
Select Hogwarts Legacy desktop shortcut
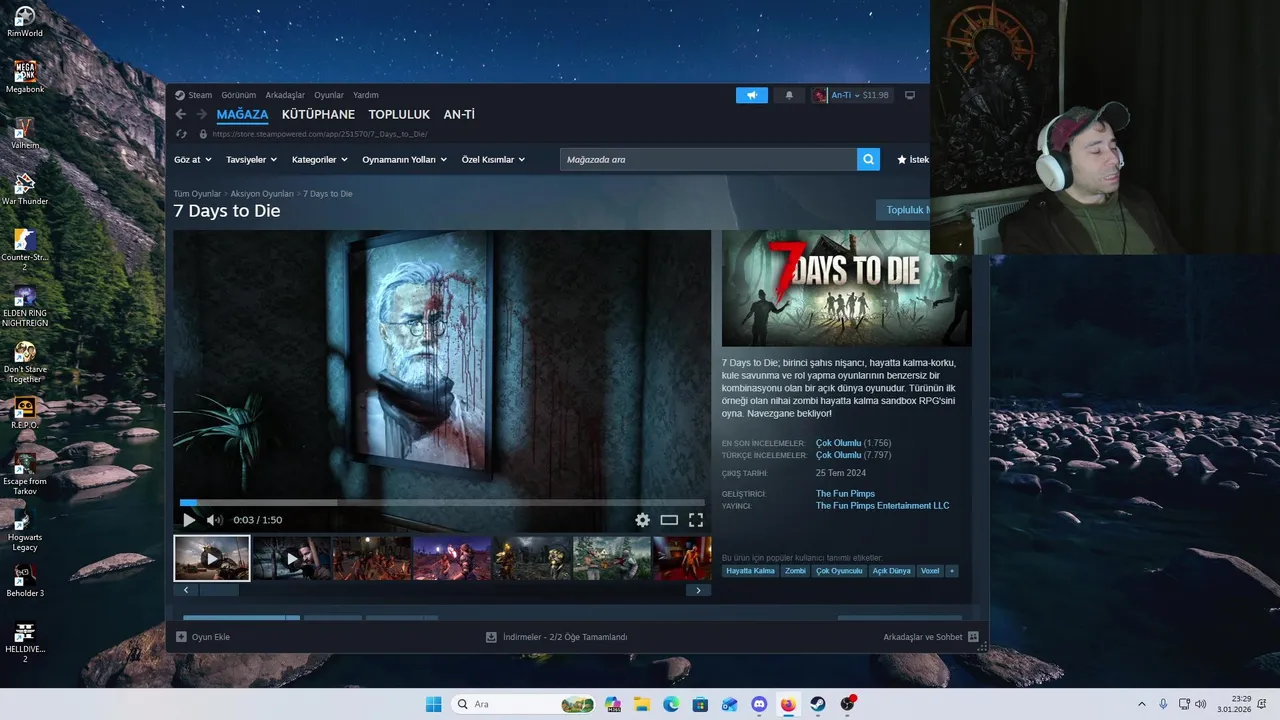tap(25, 529)
